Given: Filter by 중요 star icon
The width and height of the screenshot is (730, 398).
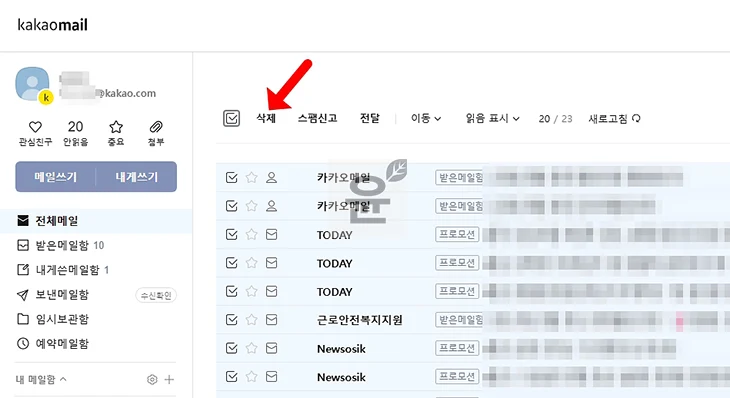Looking at the screenshot, I should [115, 133].
